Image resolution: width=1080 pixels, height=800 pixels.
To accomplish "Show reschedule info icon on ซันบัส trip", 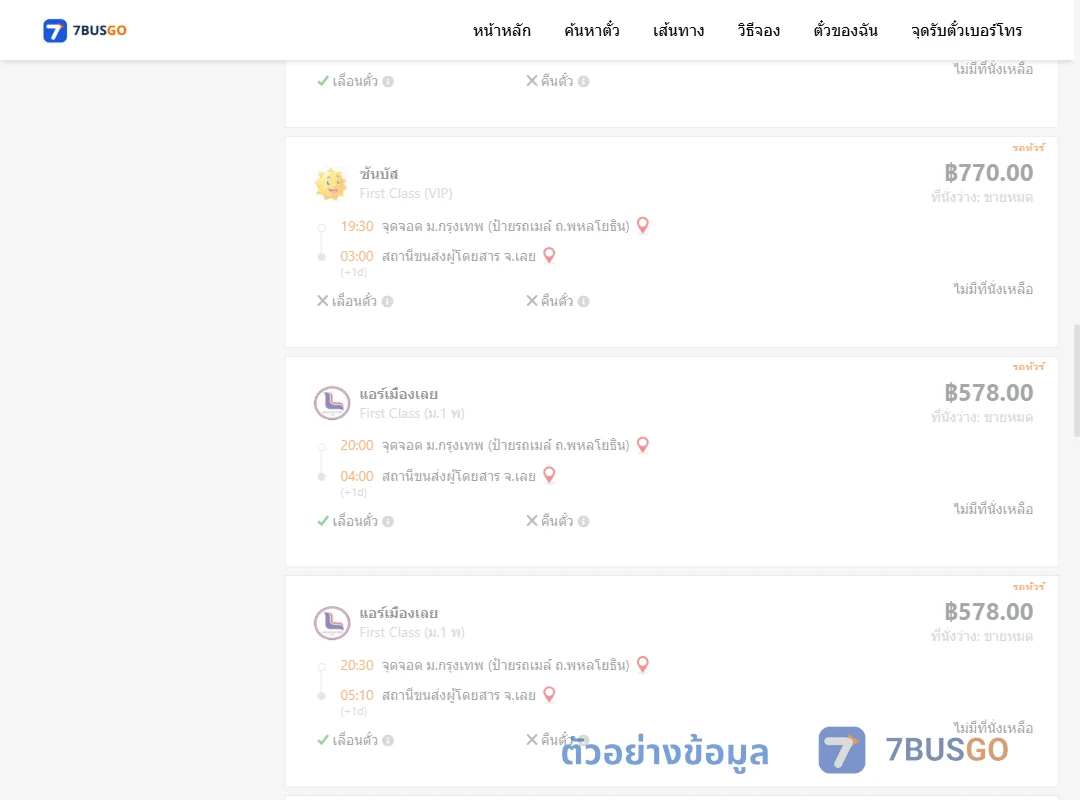I will click(388, 301).
